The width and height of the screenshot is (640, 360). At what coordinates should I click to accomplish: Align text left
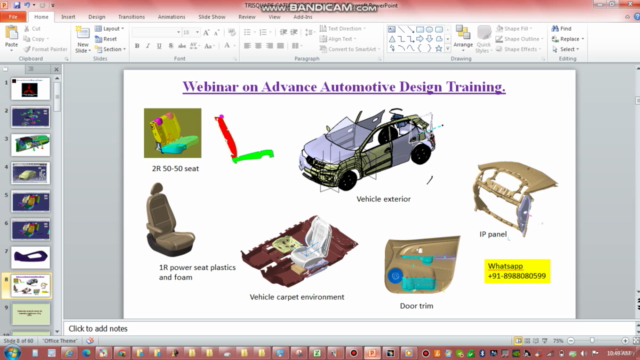pos(247,46)
